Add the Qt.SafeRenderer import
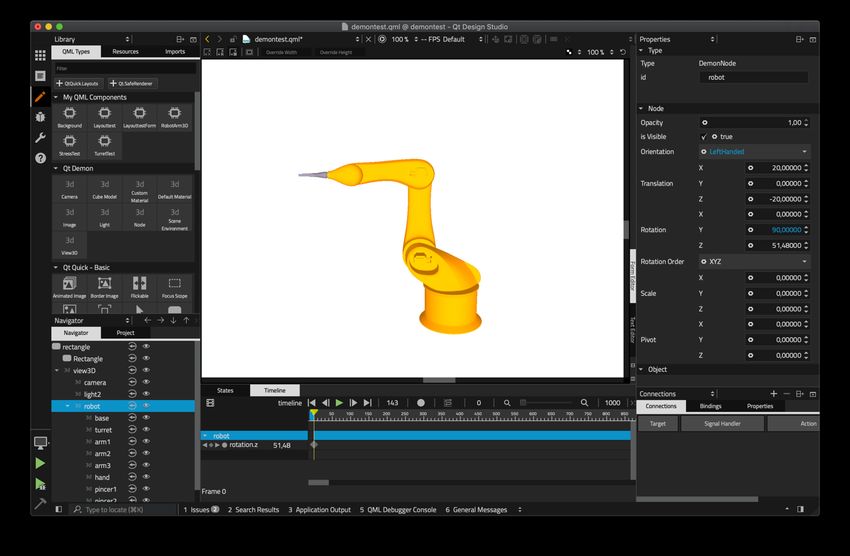Viewport: 850px width, 556px height. tap(132, 83)
